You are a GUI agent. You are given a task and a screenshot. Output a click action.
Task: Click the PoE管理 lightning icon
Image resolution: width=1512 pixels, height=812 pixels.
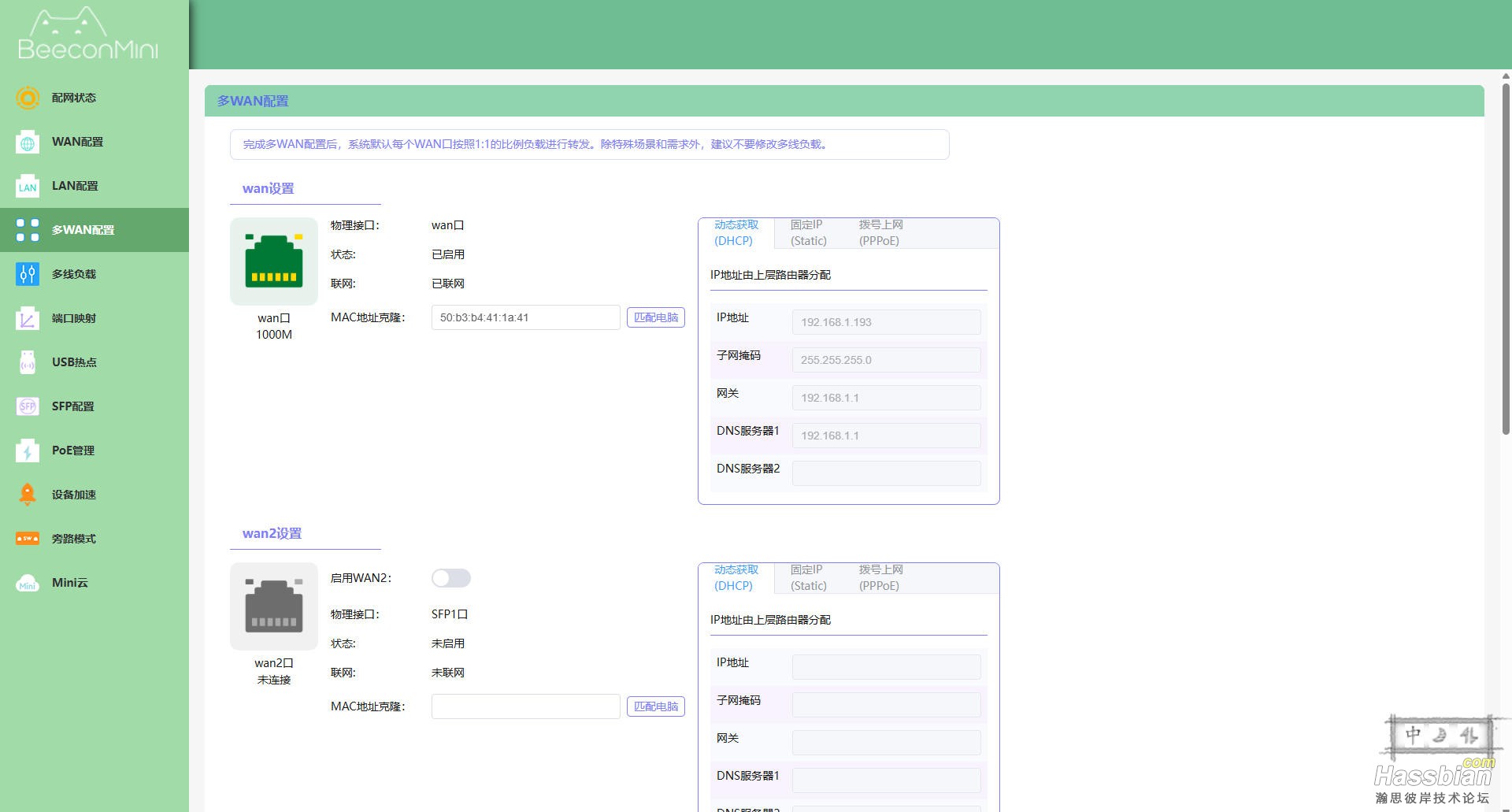pyautogui.click(x=28, y=450)
